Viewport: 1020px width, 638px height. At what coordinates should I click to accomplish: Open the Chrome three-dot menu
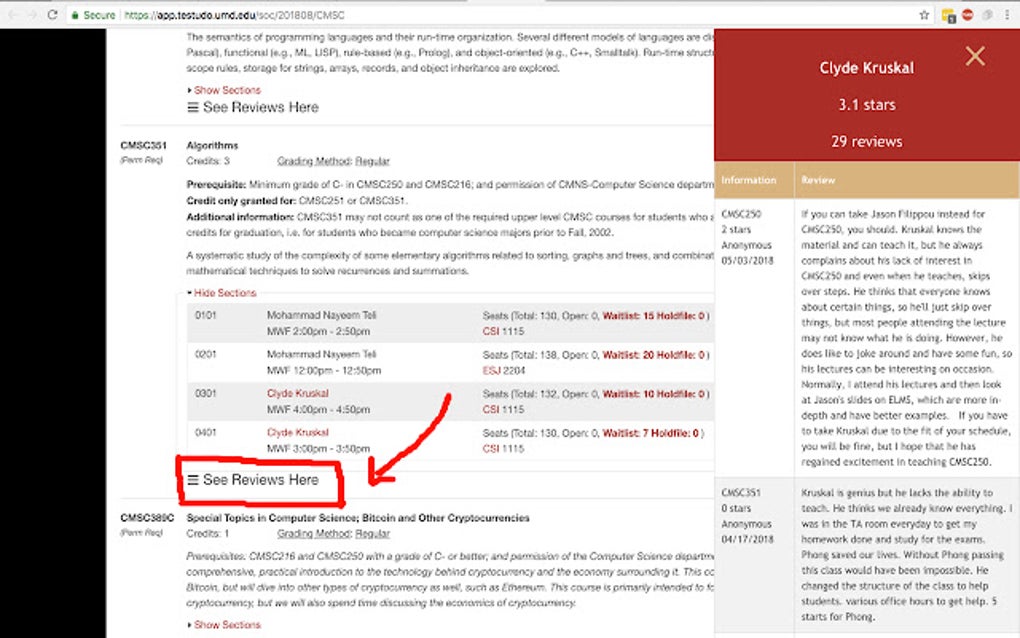[1009, 15]
